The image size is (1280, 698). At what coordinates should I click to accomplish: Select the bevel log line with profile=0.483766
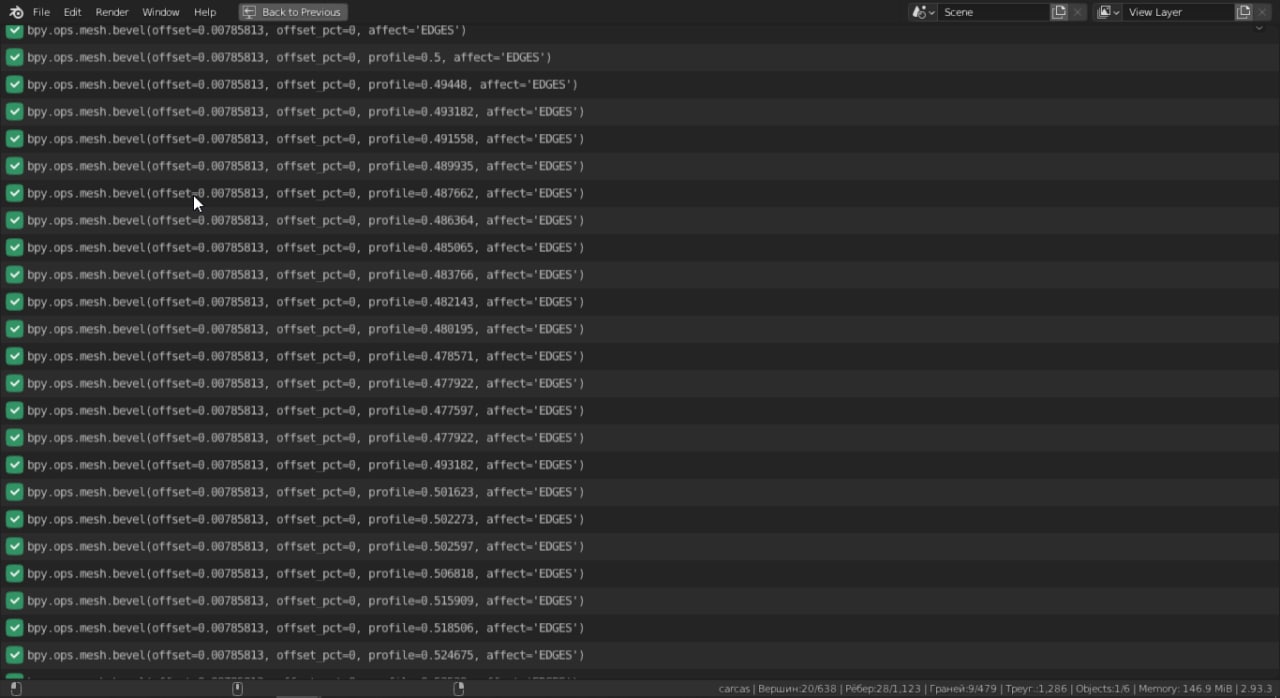click(305, 274)
